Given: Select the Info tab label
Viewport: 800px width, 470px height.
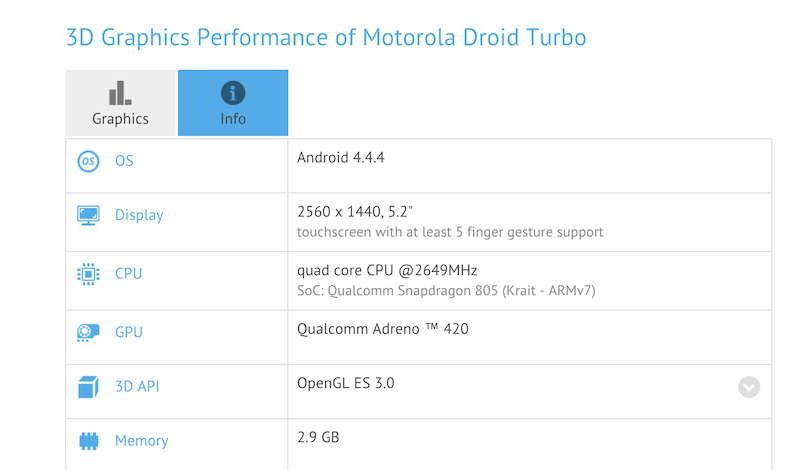Looking at the screenshot, I should (x=233, y=119).
